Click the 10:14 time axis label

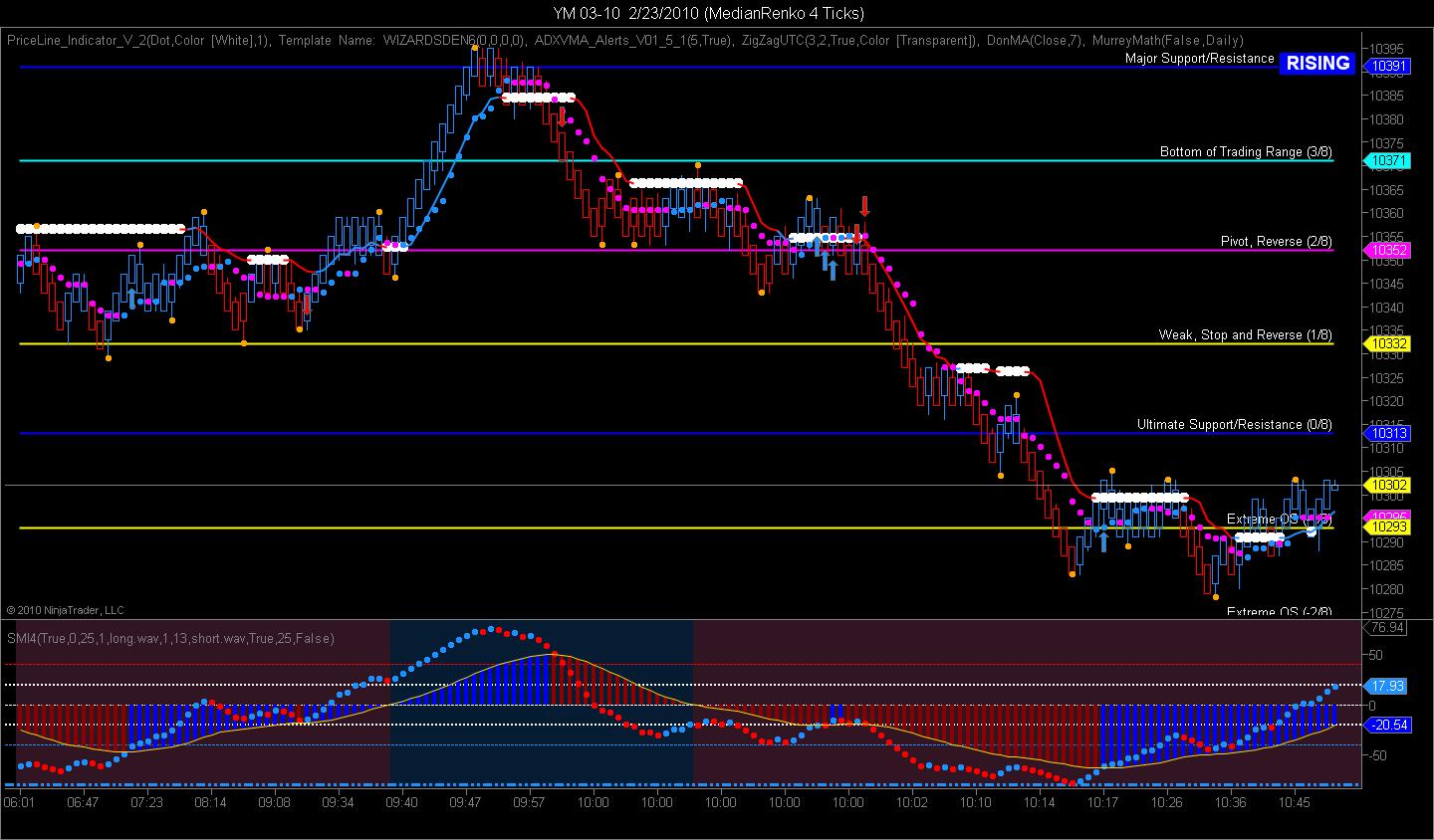pos(1040,801)
